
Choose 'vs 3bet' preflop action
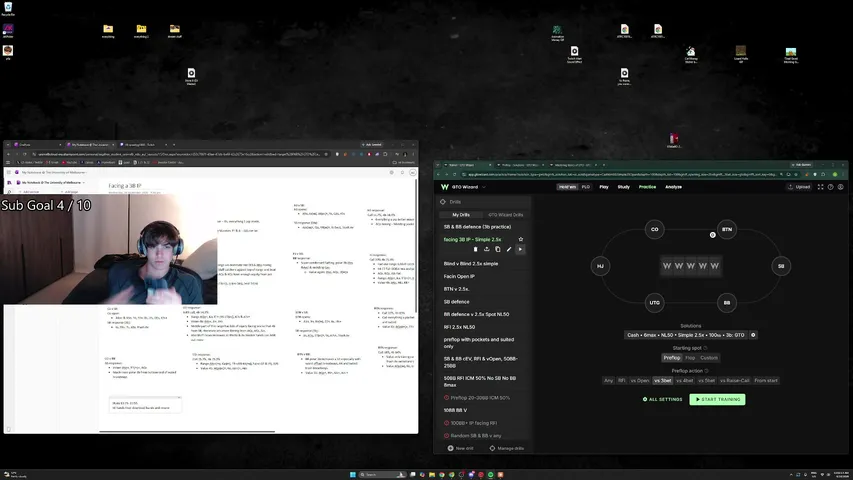[x=663, y=380]
